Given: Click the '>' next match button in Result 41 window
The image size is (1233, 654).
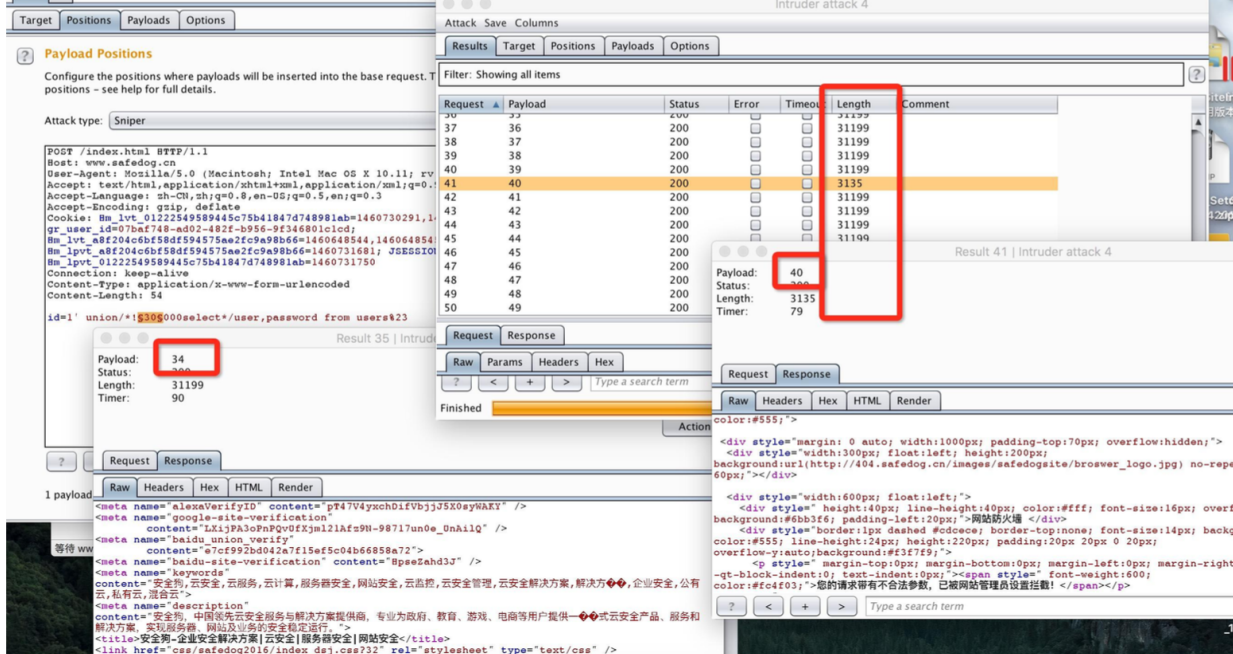Looking at the screenshot, I should [842, 606].
